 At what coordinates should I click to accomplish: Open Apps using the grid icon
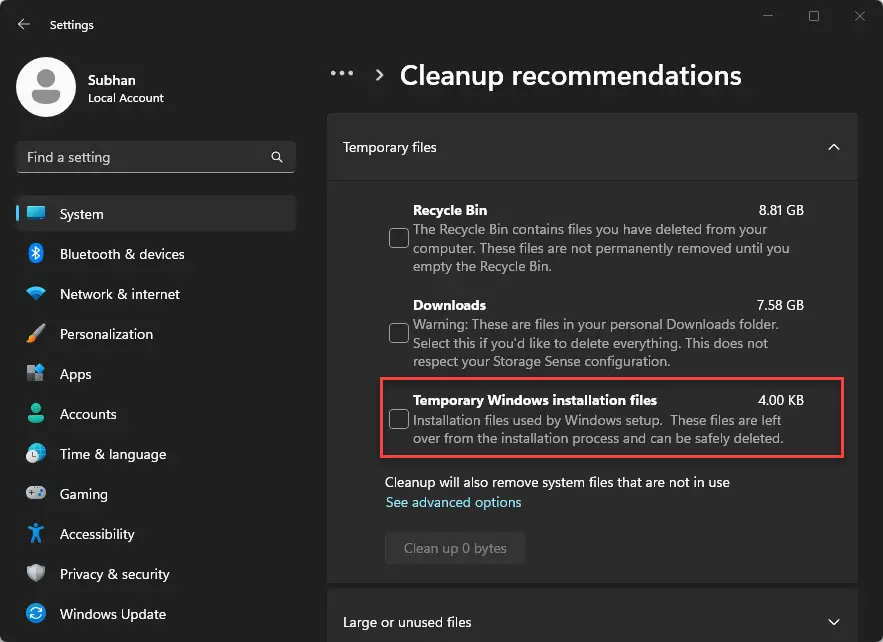click(36, 374)
